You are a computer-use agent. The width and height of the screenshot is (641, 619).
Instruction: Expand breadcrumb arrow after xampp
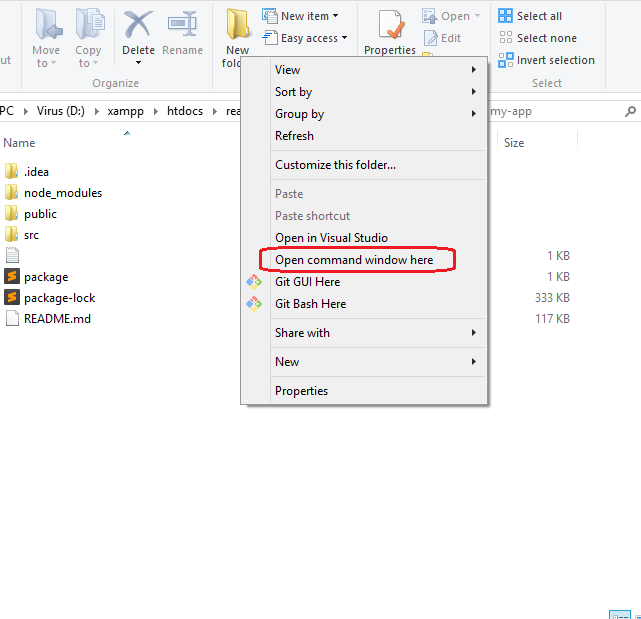point(156,112)
